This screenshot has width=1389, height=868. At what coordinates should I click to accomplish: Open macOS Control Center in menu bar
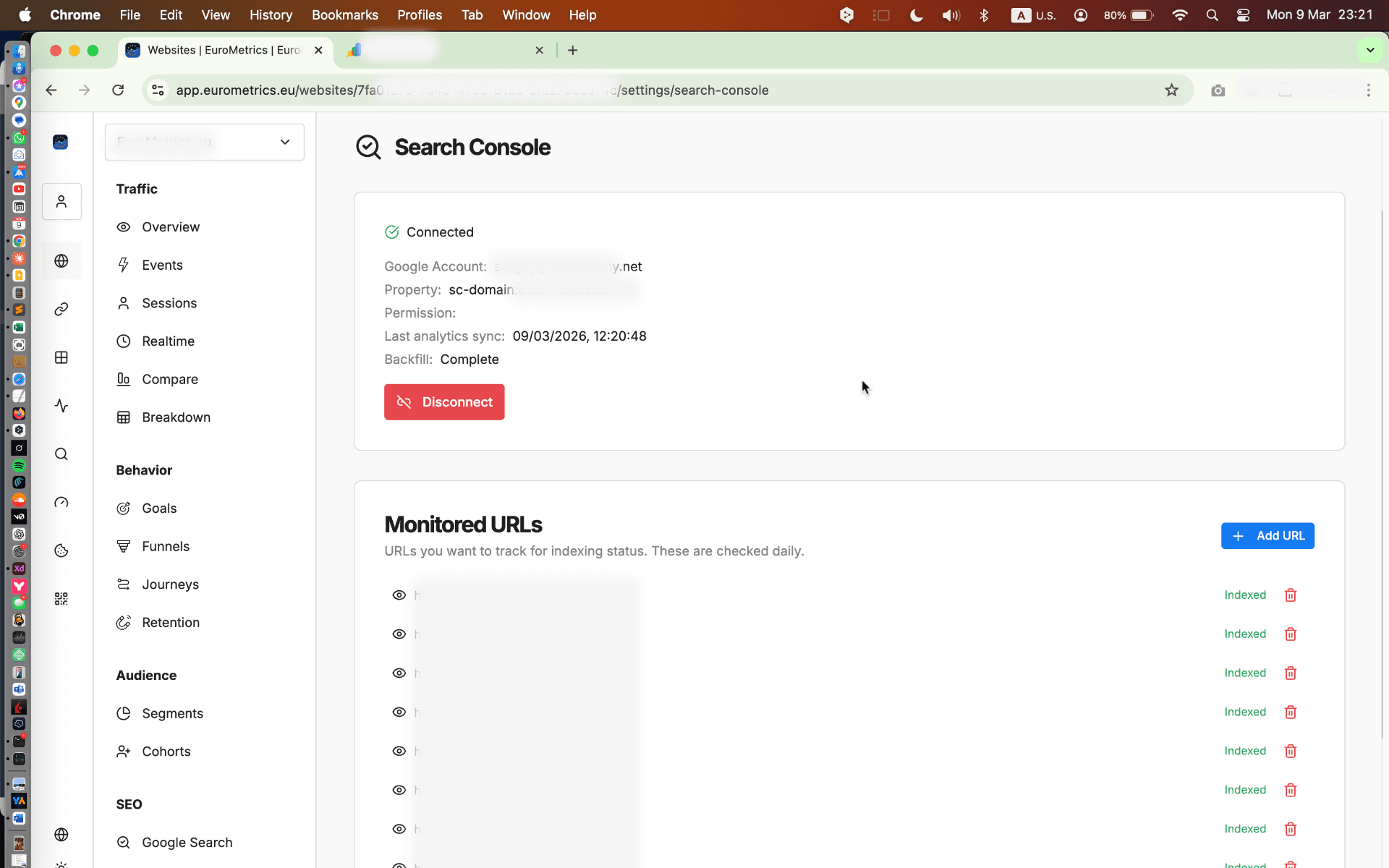click(x=1244, y=14)
